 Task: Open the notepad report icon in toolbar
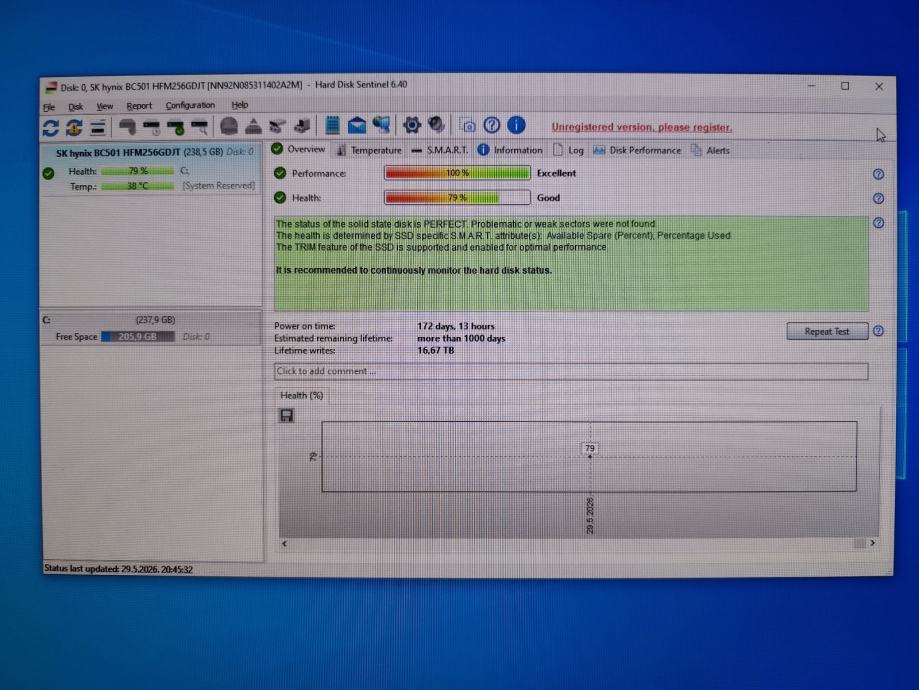point(332,125)
